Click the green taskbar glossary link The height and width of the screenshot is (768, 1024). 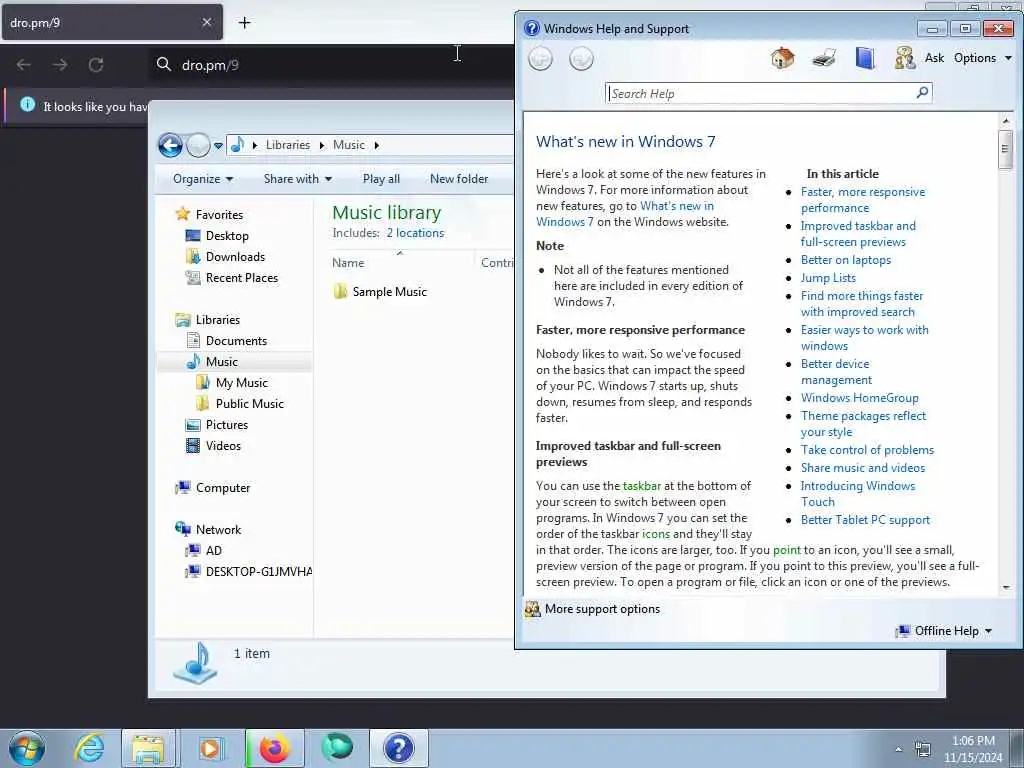(641, 486)
